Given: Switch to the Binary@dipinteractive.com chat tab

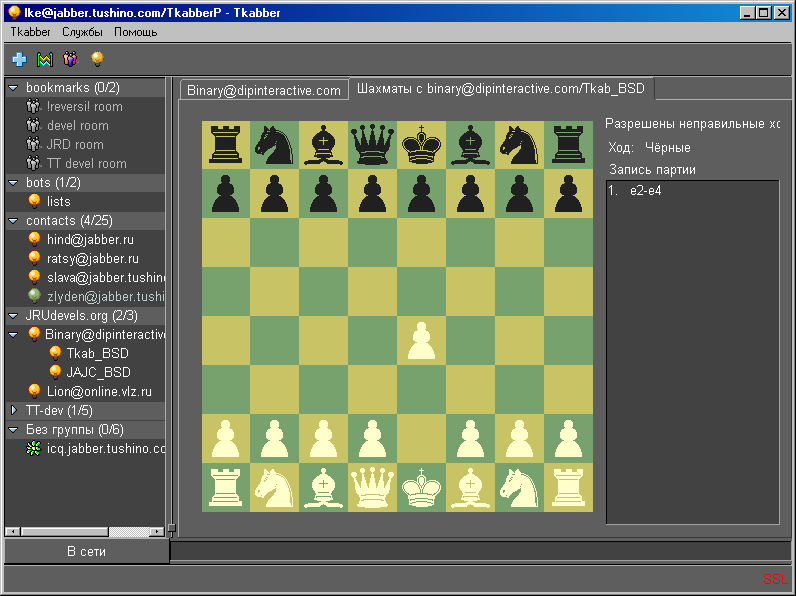Looking at the screenshot, I should (264, 90).
